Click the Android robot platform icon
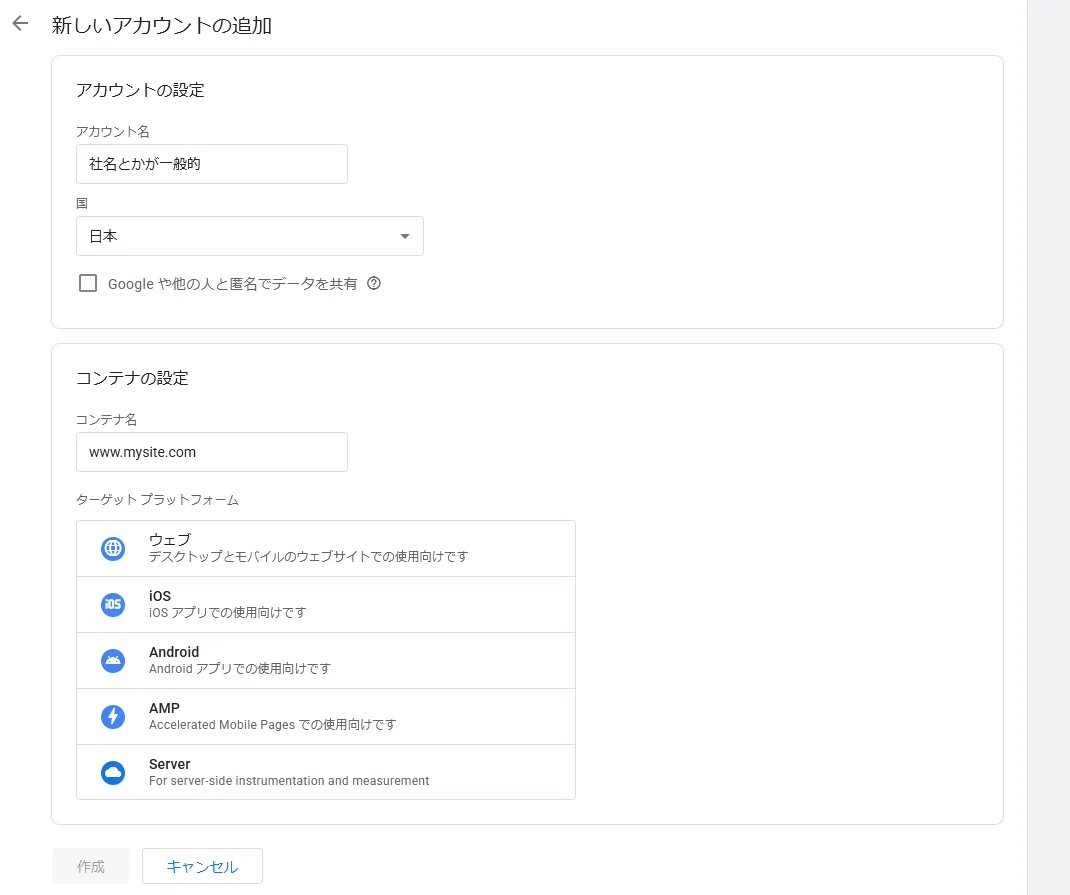Image resolution: width=1070 pixels, height=895 pixels. coord(113,660)
